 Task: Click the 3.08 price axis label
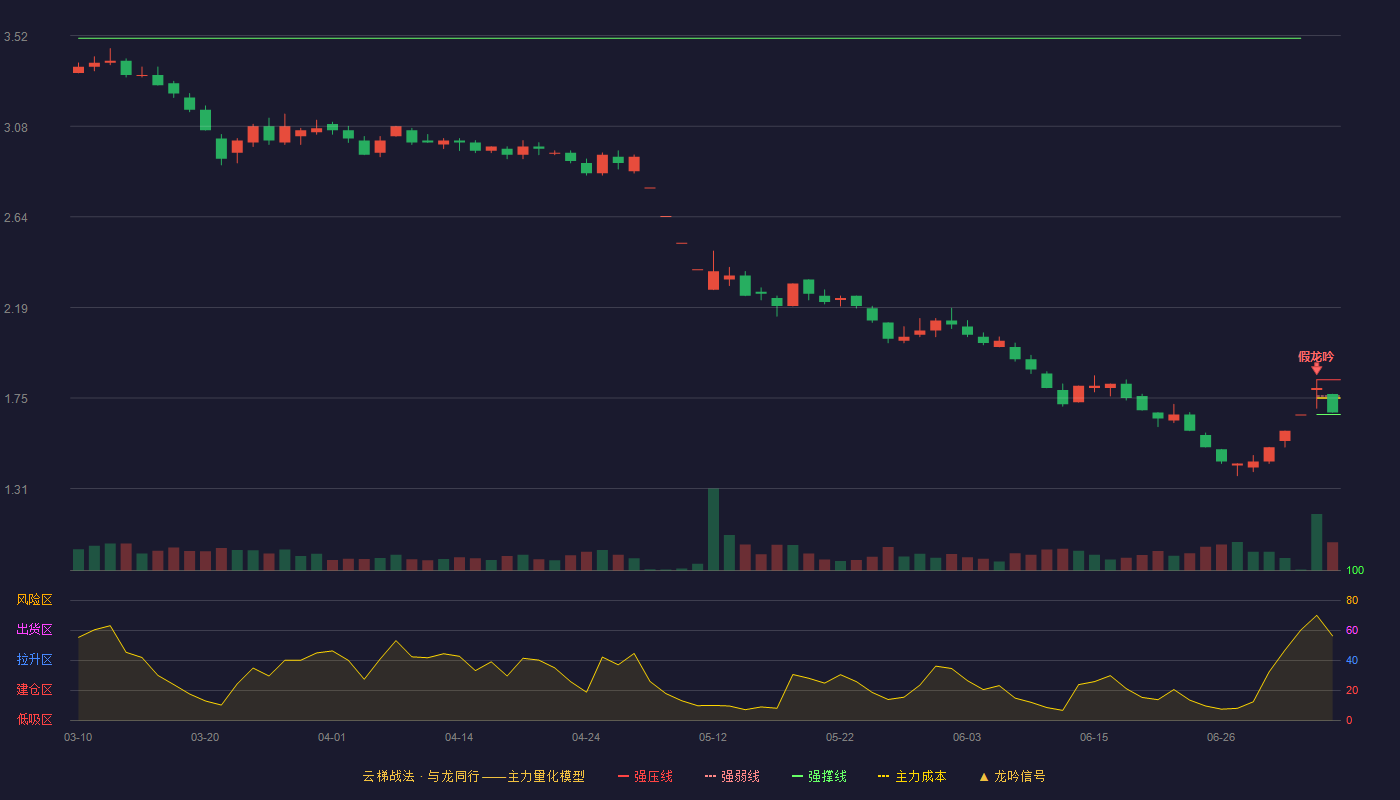[16, 128]
